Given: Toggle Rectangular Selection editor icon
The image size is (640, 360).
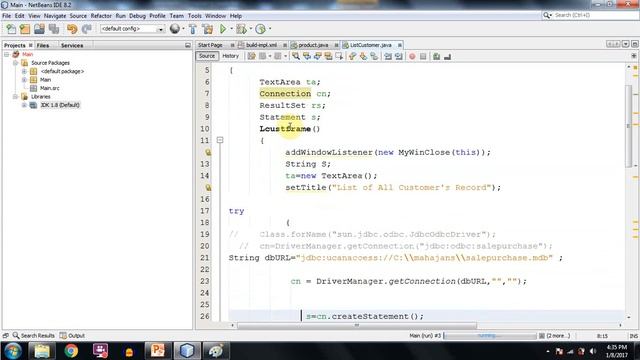Looking at the screenshot, I should (x=339, y=56).
